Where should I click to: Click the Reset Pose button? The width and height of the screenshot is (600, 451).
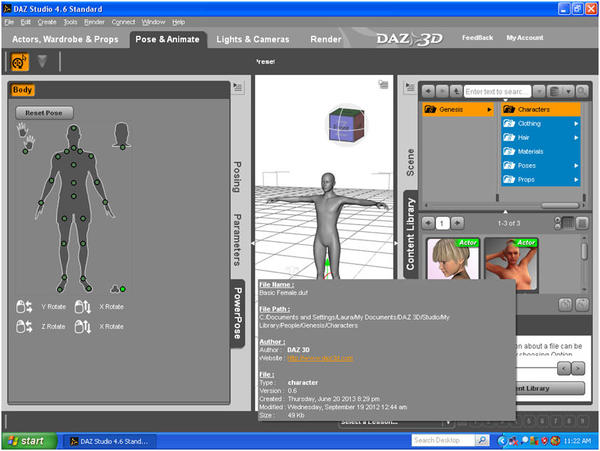(x=44, y=113)
